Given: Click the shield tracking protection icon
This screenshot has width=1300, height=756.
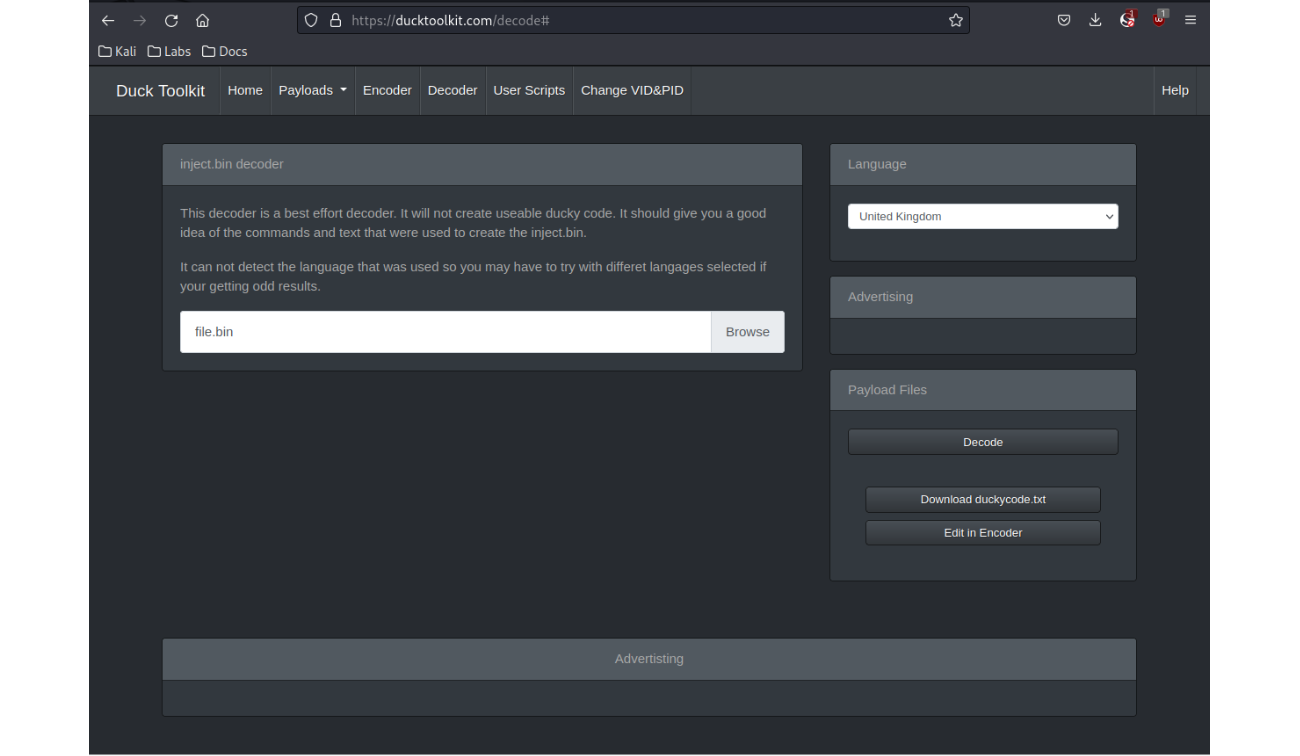Looking at the screenshot, I should [x=312, y=20].
